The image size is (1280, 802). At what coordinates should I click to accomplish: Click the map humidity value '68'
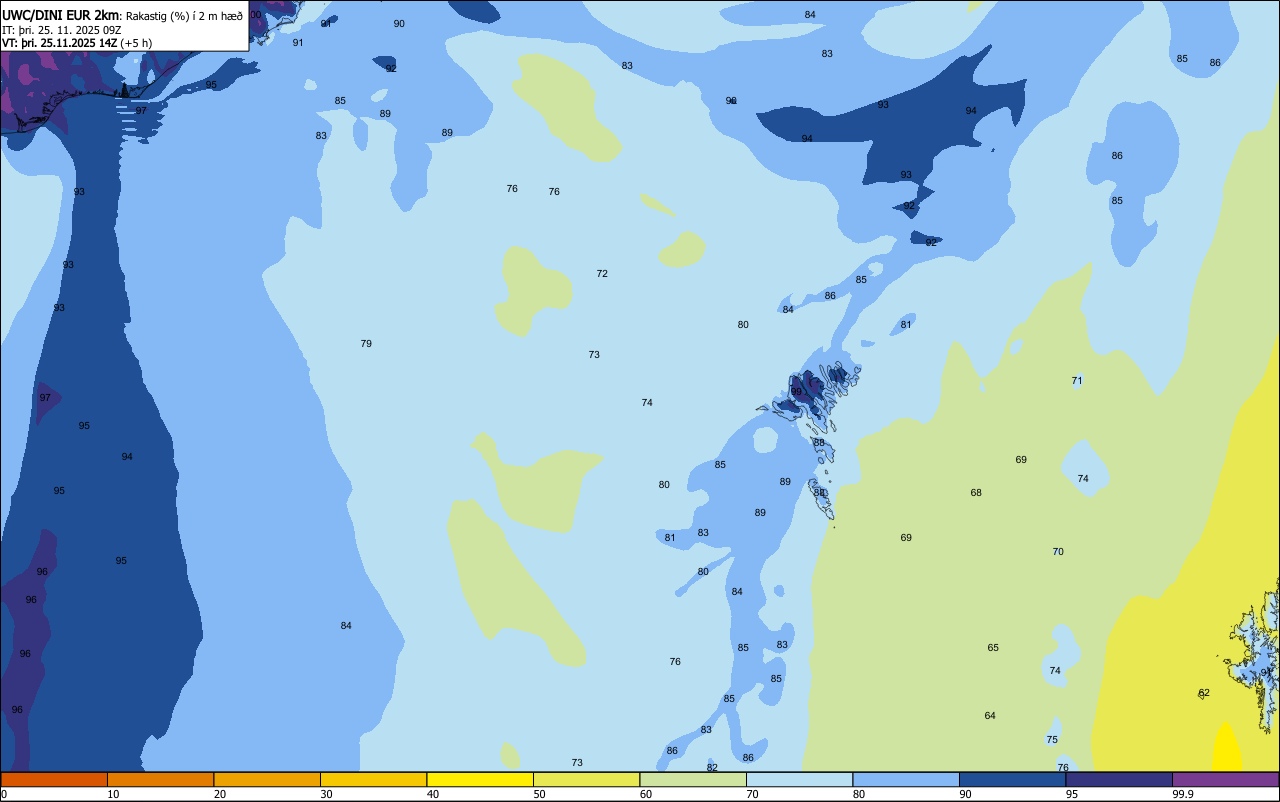tap(976, 493)
